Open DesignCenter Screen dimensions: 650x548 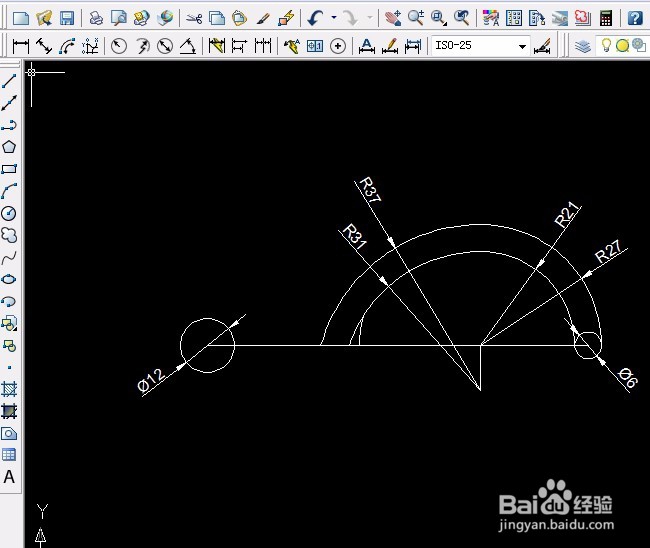(514, 18)
